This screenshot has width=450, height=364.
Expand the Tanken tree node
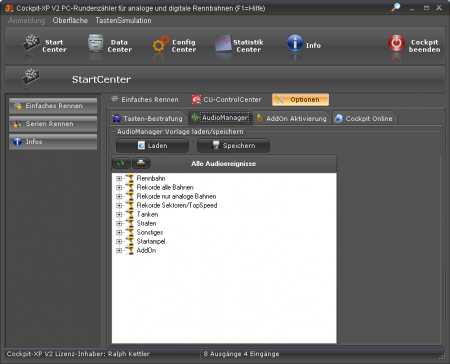tap(119, 215)
